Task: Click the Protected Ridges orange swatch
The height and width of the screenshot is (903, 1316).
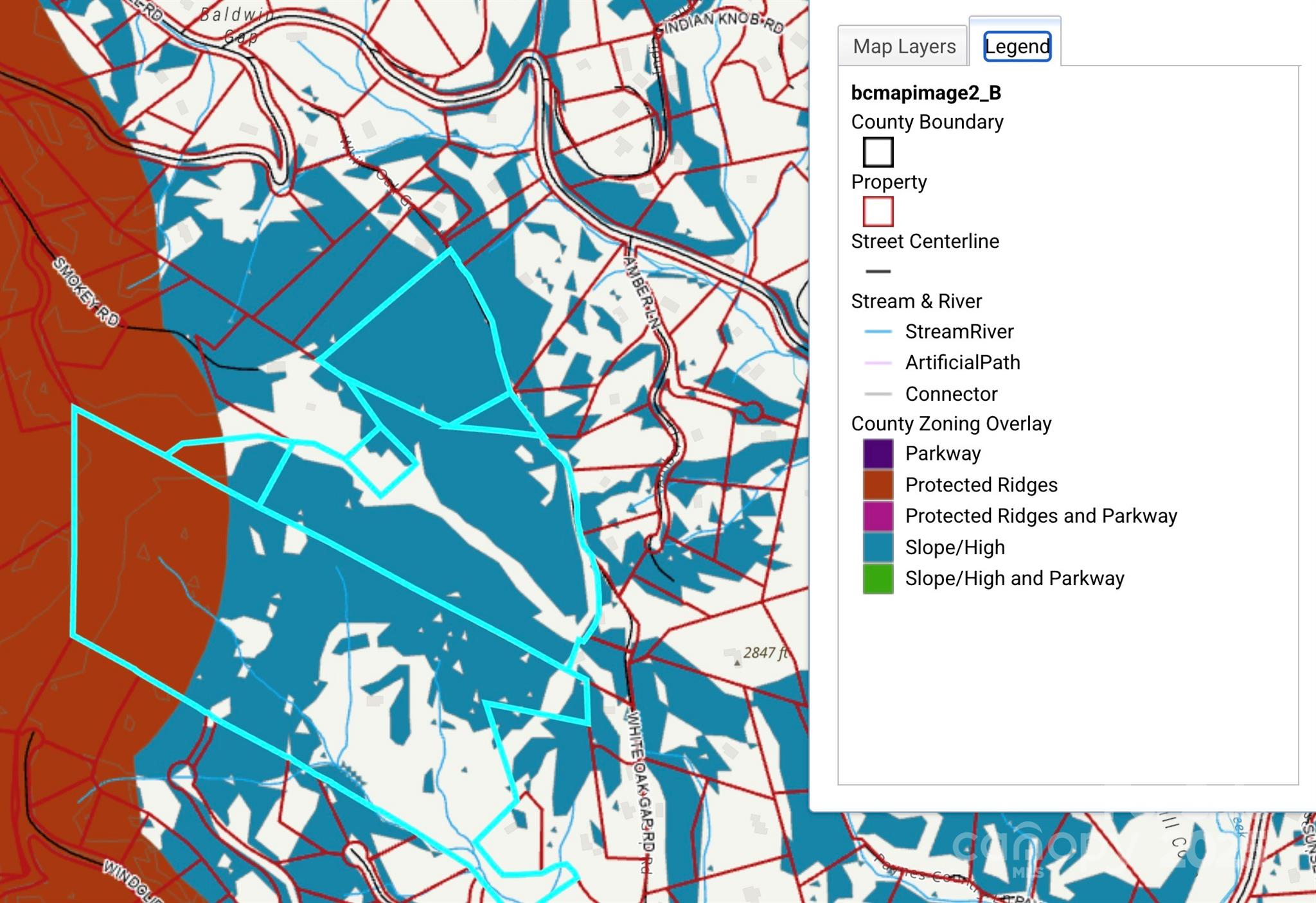Action: [x=878, y=485]
